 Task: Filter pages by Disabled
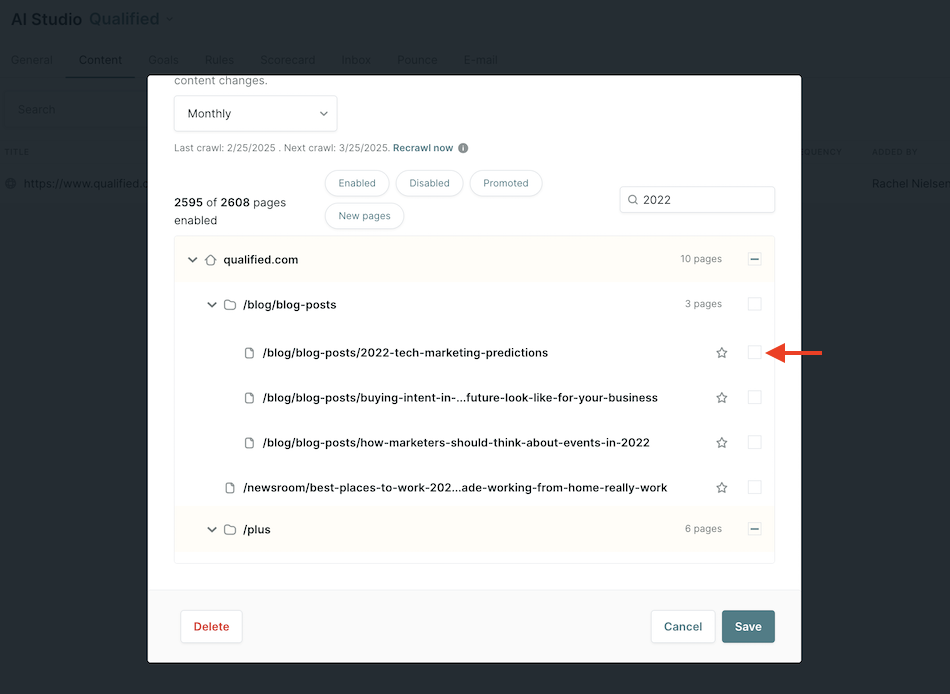click(429, 183)
